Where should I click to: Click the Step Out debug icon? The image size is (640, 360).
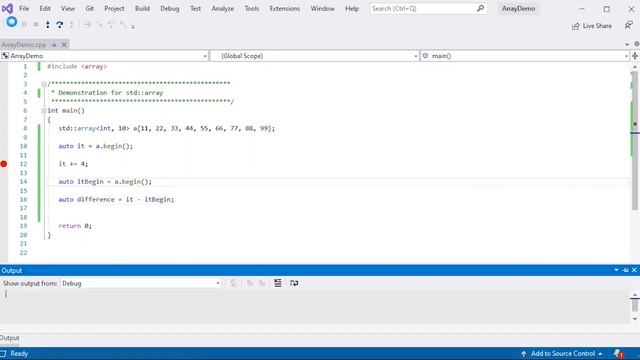(71, 25)
